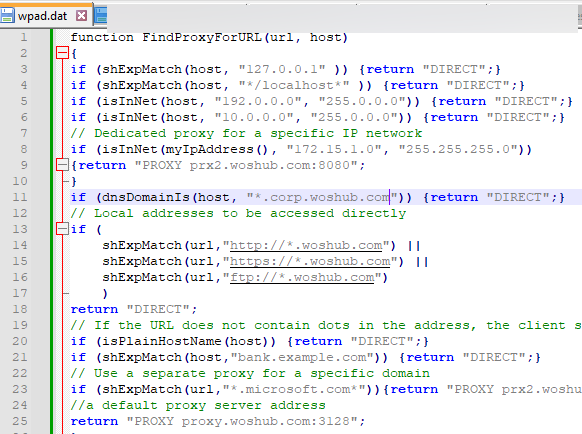Click the return "DIRECT" statement on line 18
The height and width of the screenshot is (434, 582).
coord(134,309)
